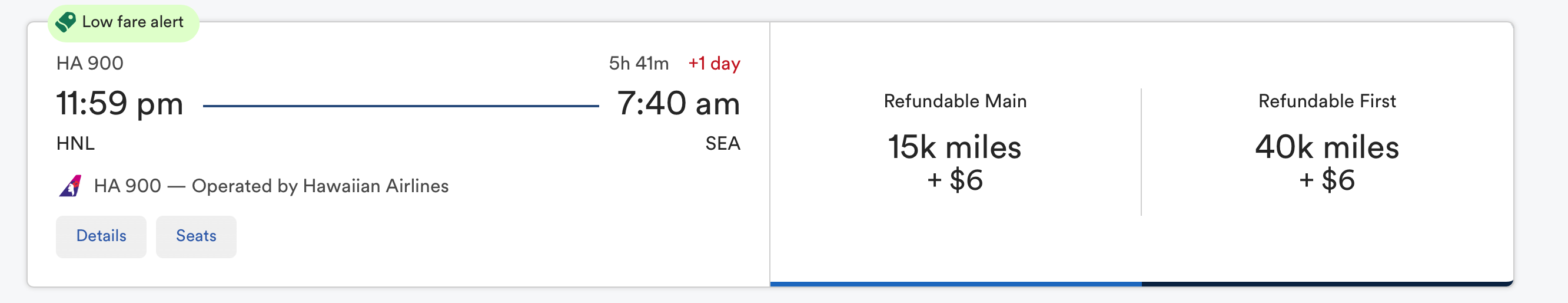
Task: Click Operated by Hawaiian Airlines text
Action: 320,186
